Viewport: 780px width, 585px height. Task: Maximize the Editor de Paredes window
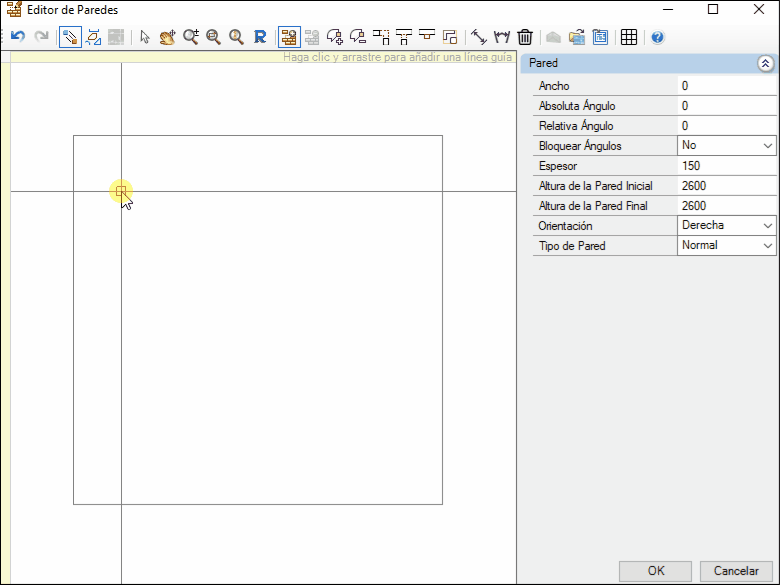pos(713,9)
